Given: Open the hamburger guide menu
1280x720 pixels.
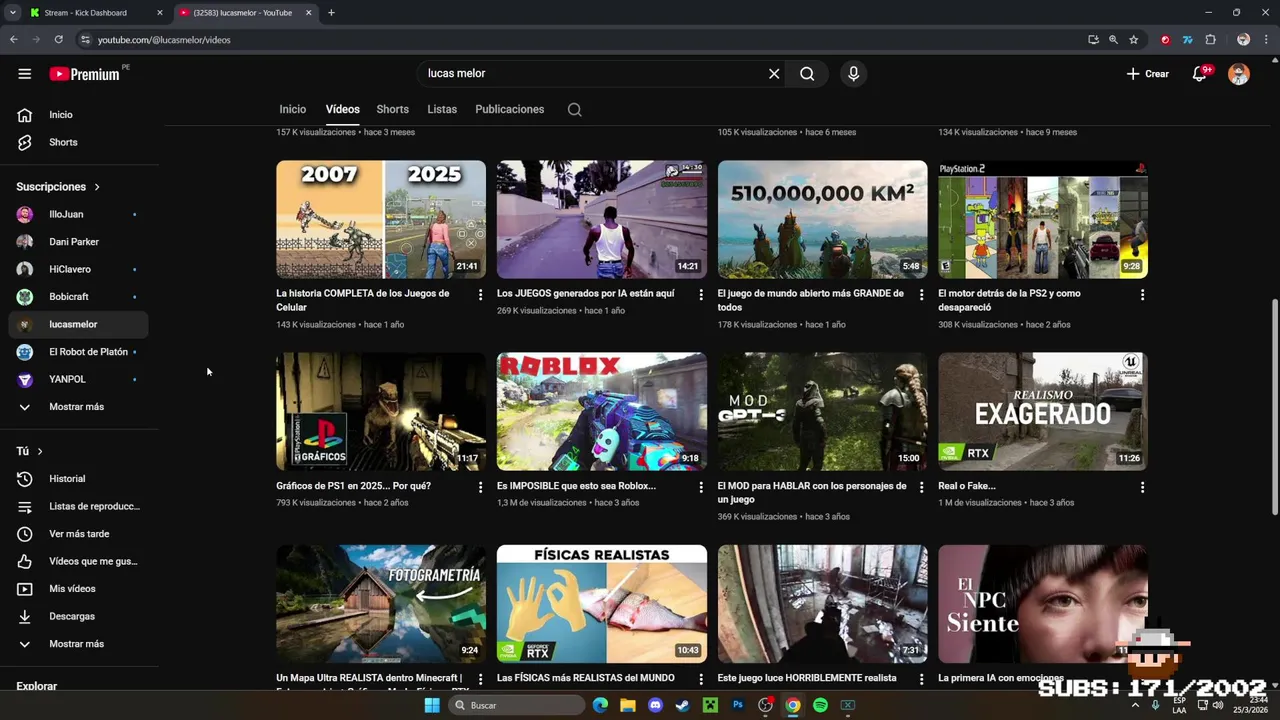Looking at the screenshot, I should 25,74.
